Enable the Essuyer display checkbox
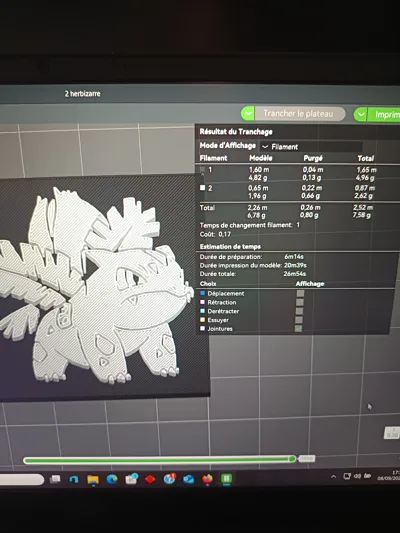Screen dimensions: 400x533 [x=298, y=320]
